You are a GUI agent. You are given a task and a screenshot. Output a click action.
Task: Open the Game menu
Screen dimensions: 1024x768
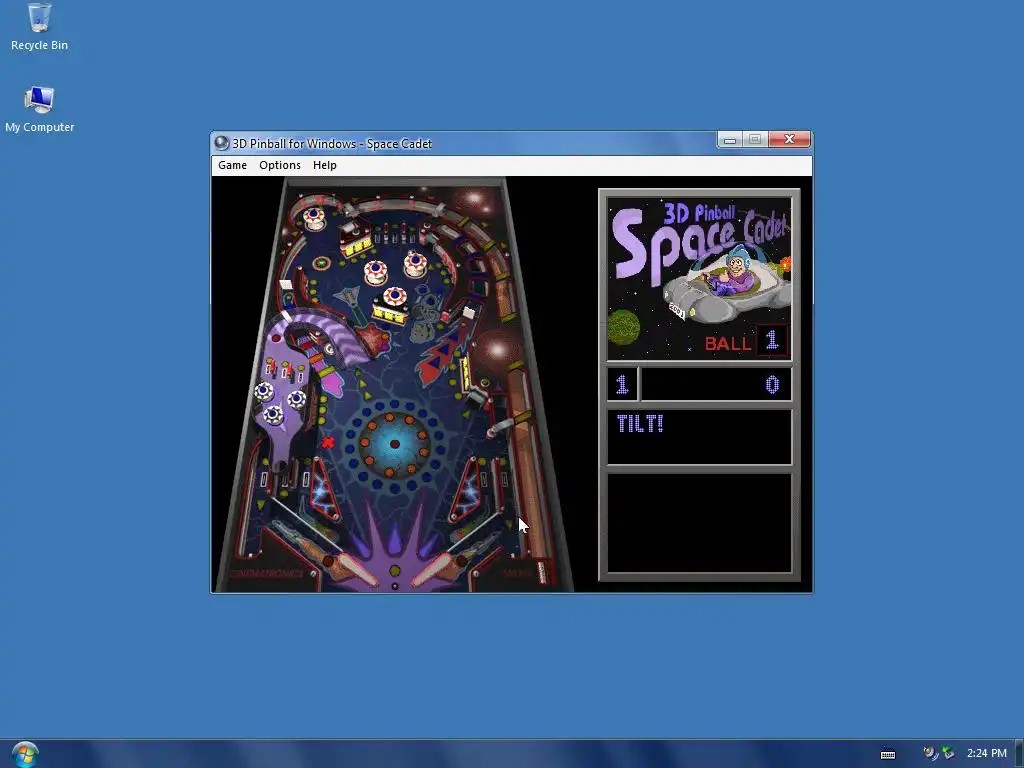(232, 165)
